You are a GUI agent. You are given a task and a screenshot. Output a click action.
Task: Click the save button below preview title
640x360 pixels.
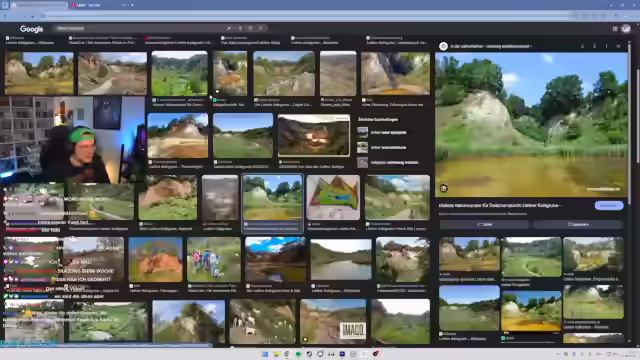[578, 224]
